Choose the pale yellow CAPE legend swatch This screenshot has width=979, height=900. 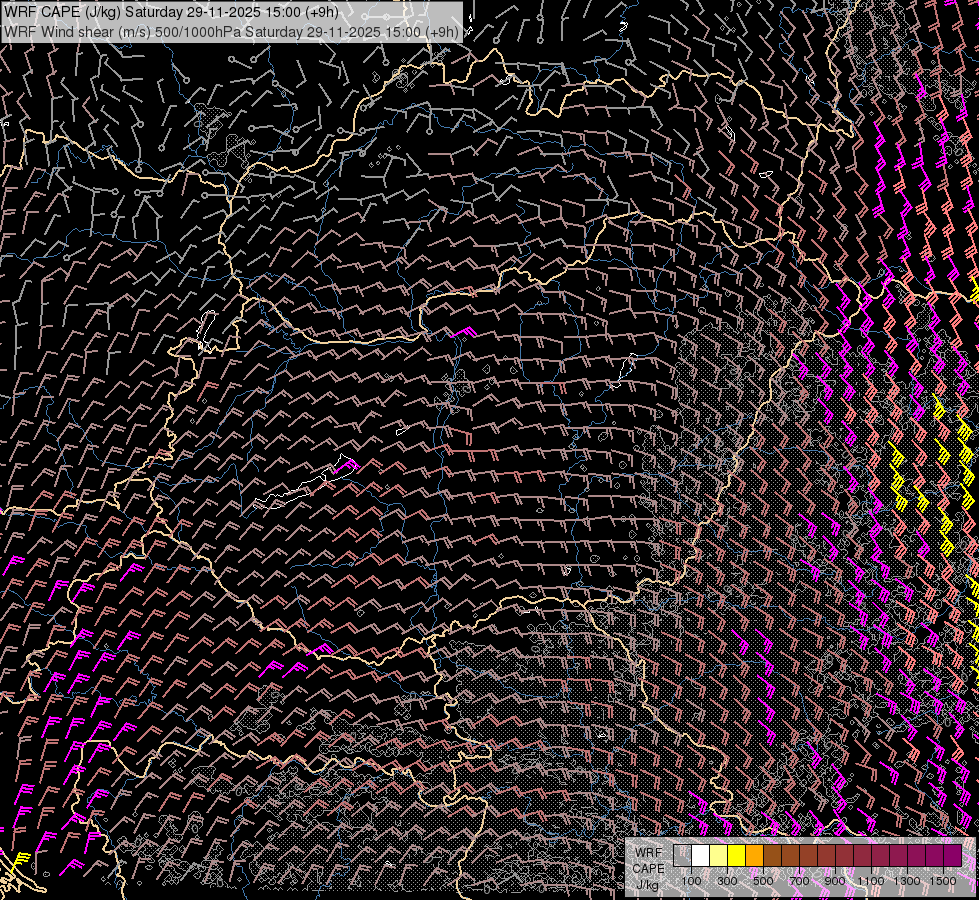(719, 856)
